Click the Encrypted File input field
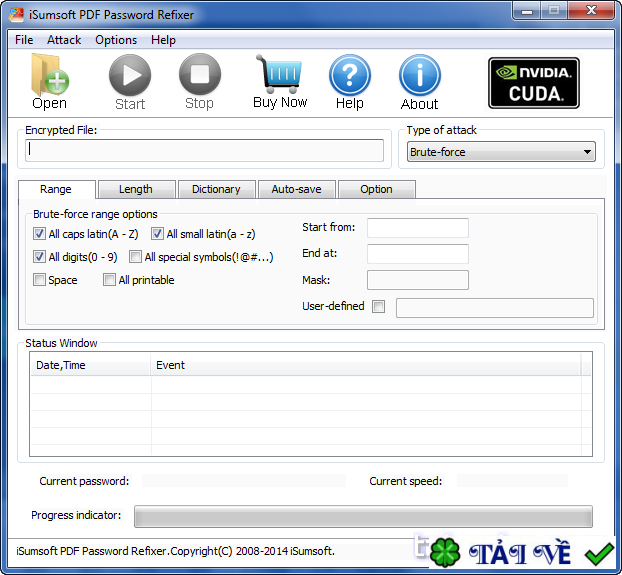 (204, 150)
